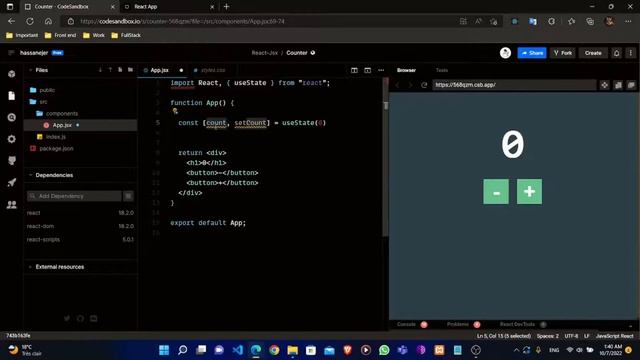Click the Fork button
The width and height of the screenshot is (640, 360).
(563, 53)
